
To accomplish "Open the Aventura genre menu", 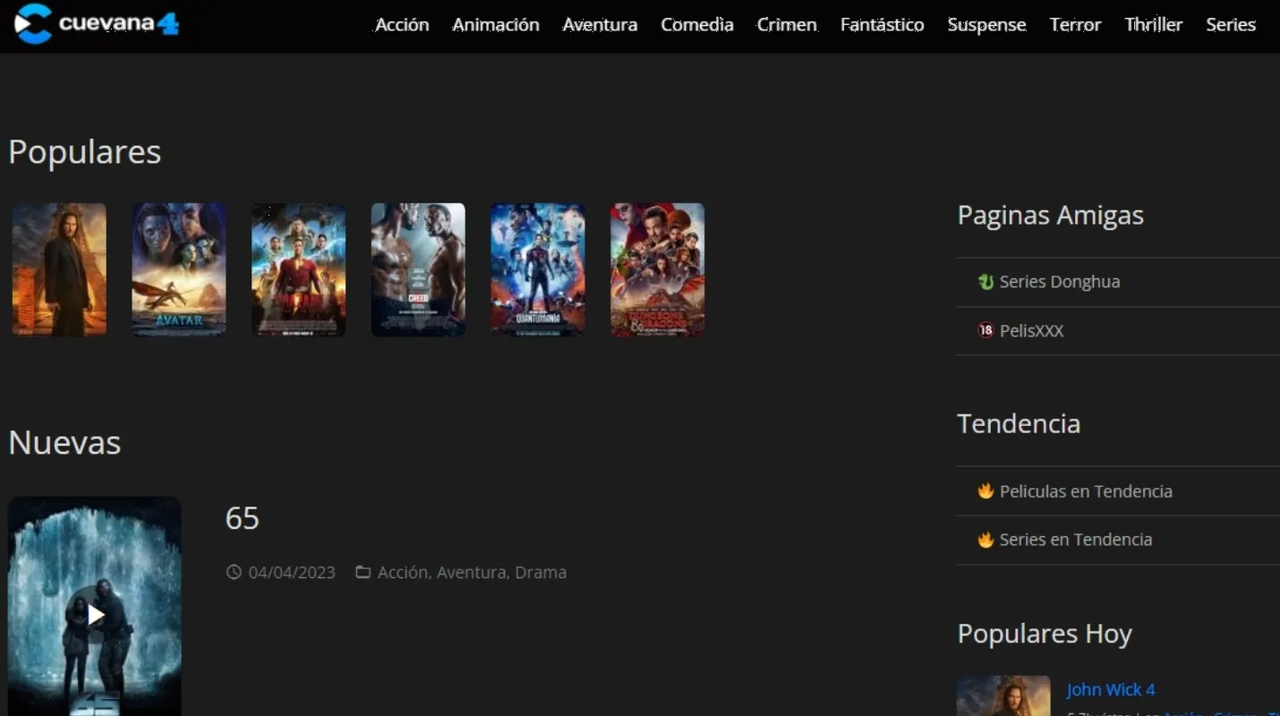I will (x=600, y=25).
